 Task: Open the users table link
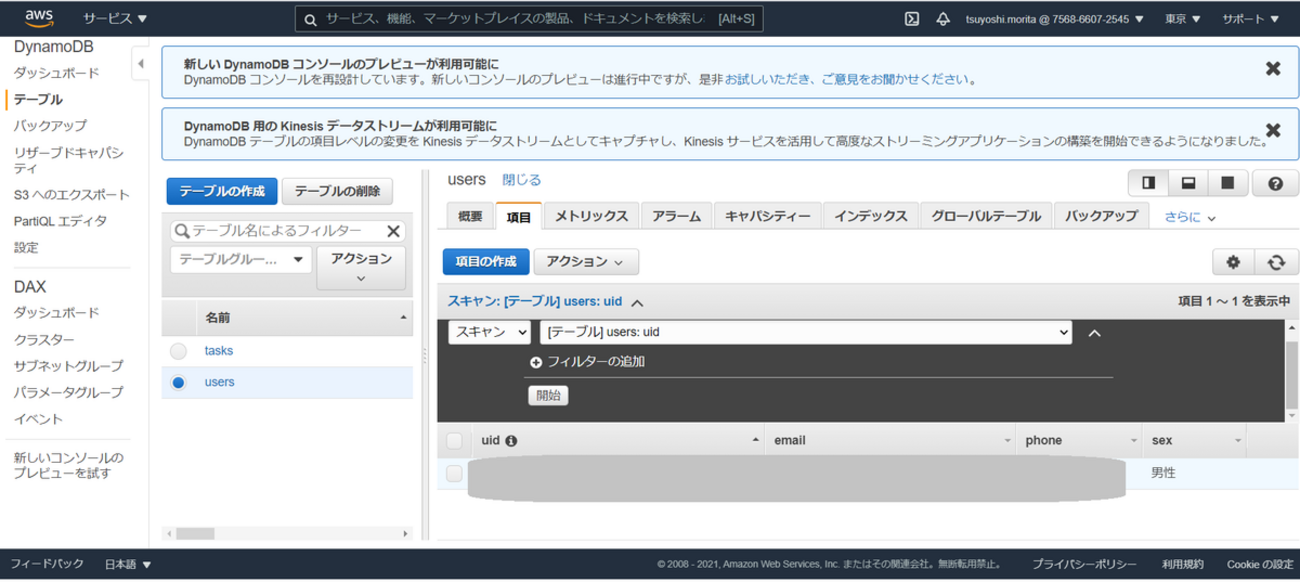(219, 382)
